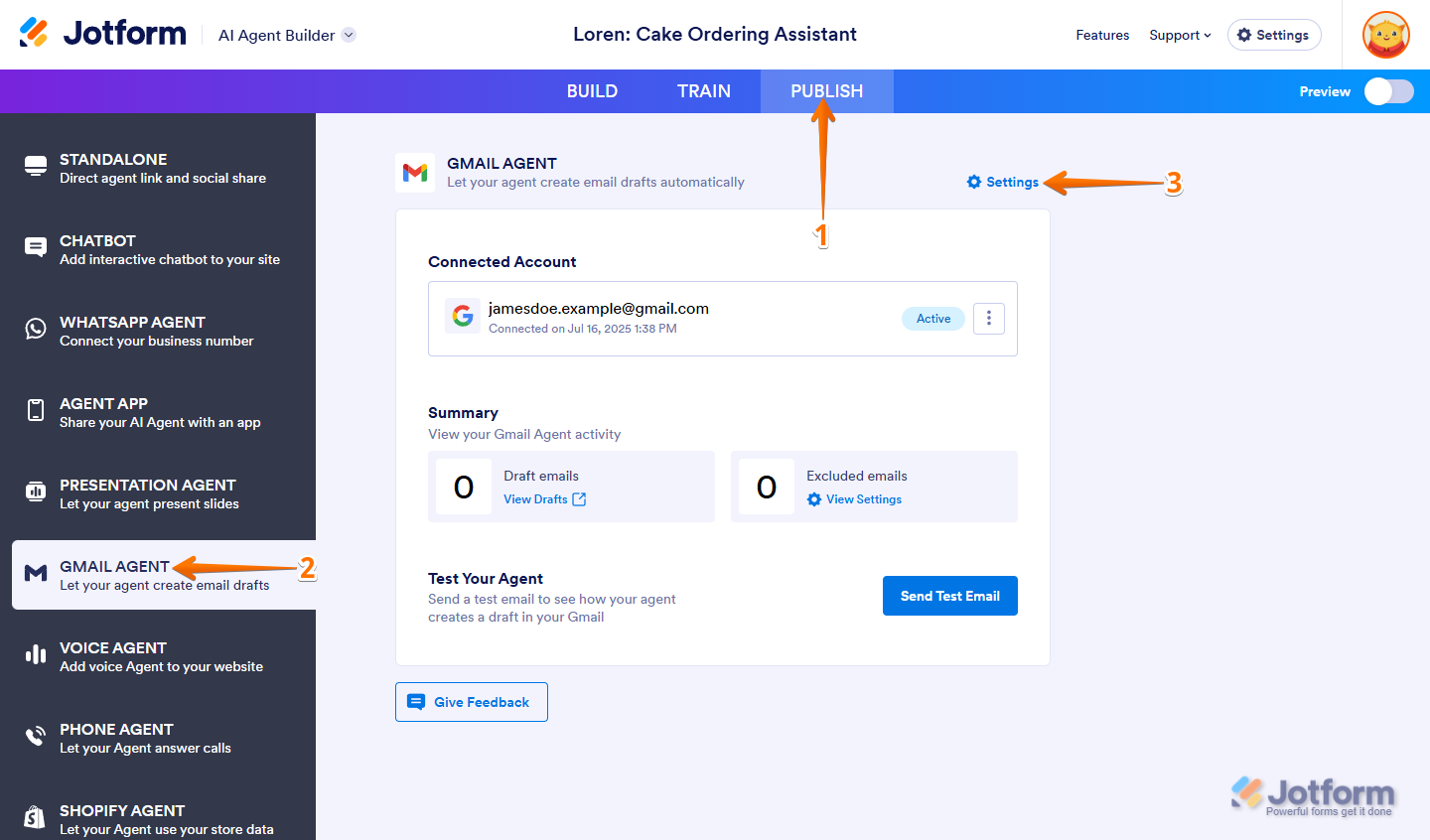
Task: Click the gear icon next to Gmail Agent Settings
Action: tap(974, 182)
